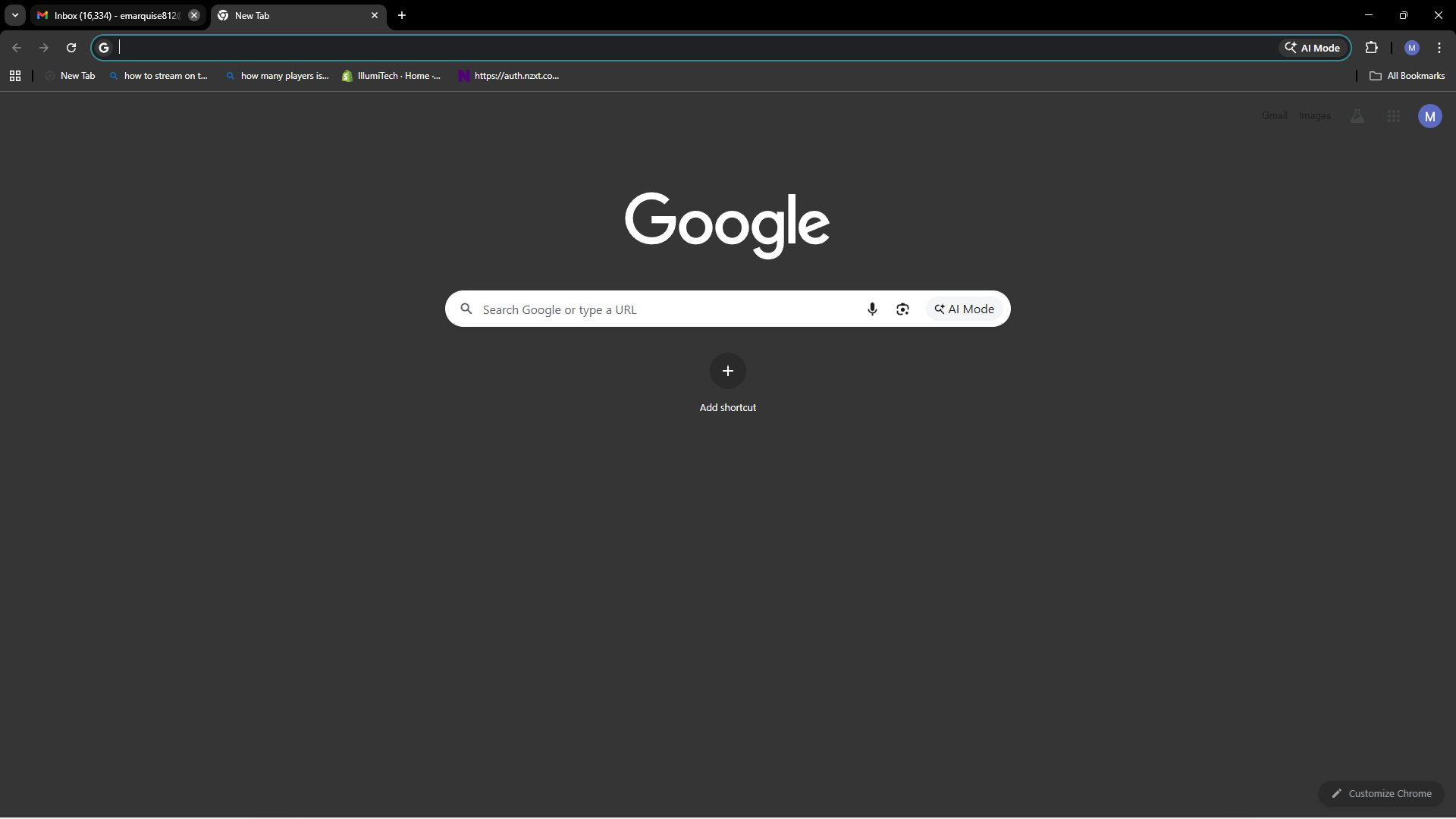The image size is (1456, 819).
Task: Close the New Tab browser tab
Action: (375, 15)
